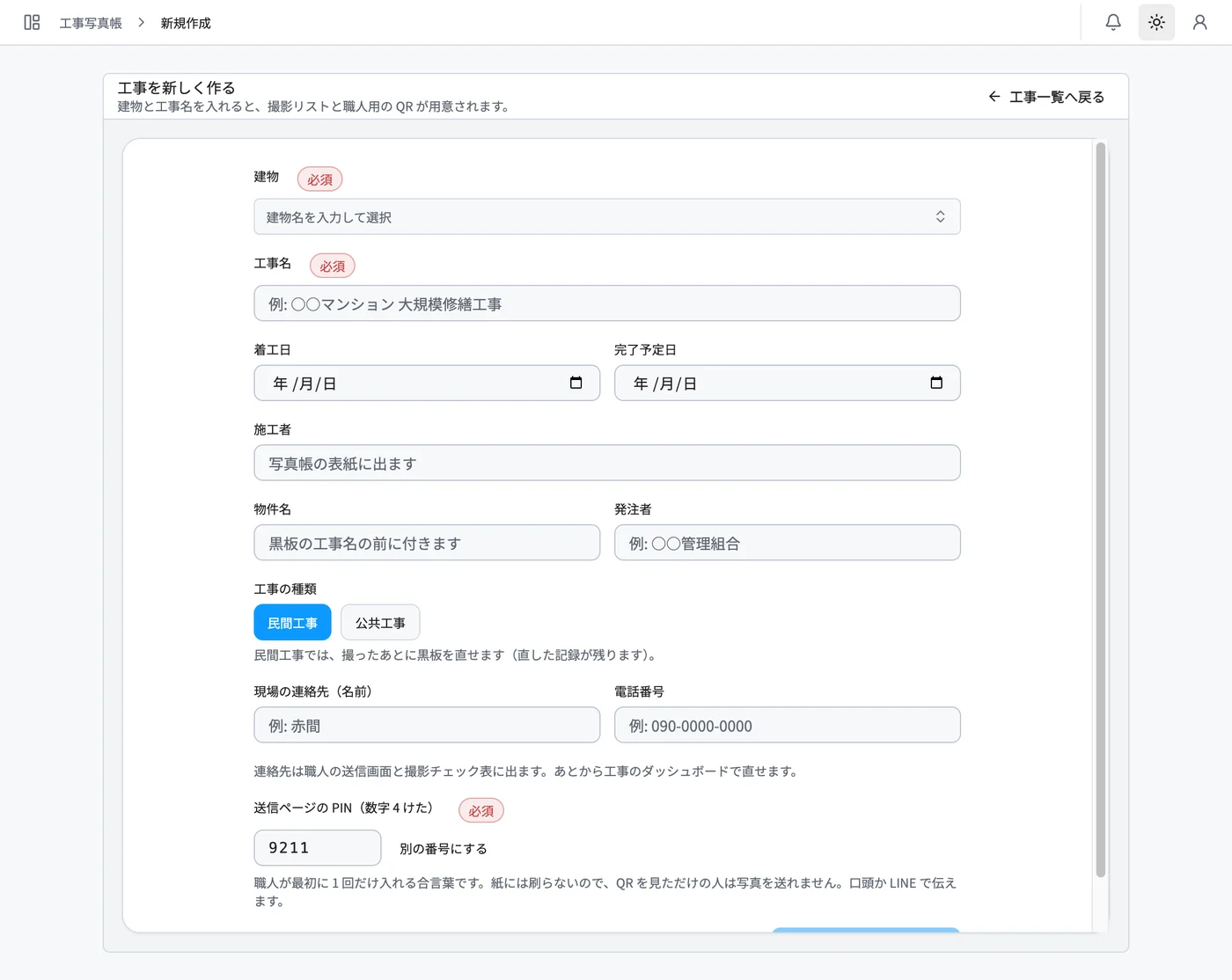Viewport: 1232px width, 980px height.
Task: Click the 着工日 date field
Action: (427, 384)
